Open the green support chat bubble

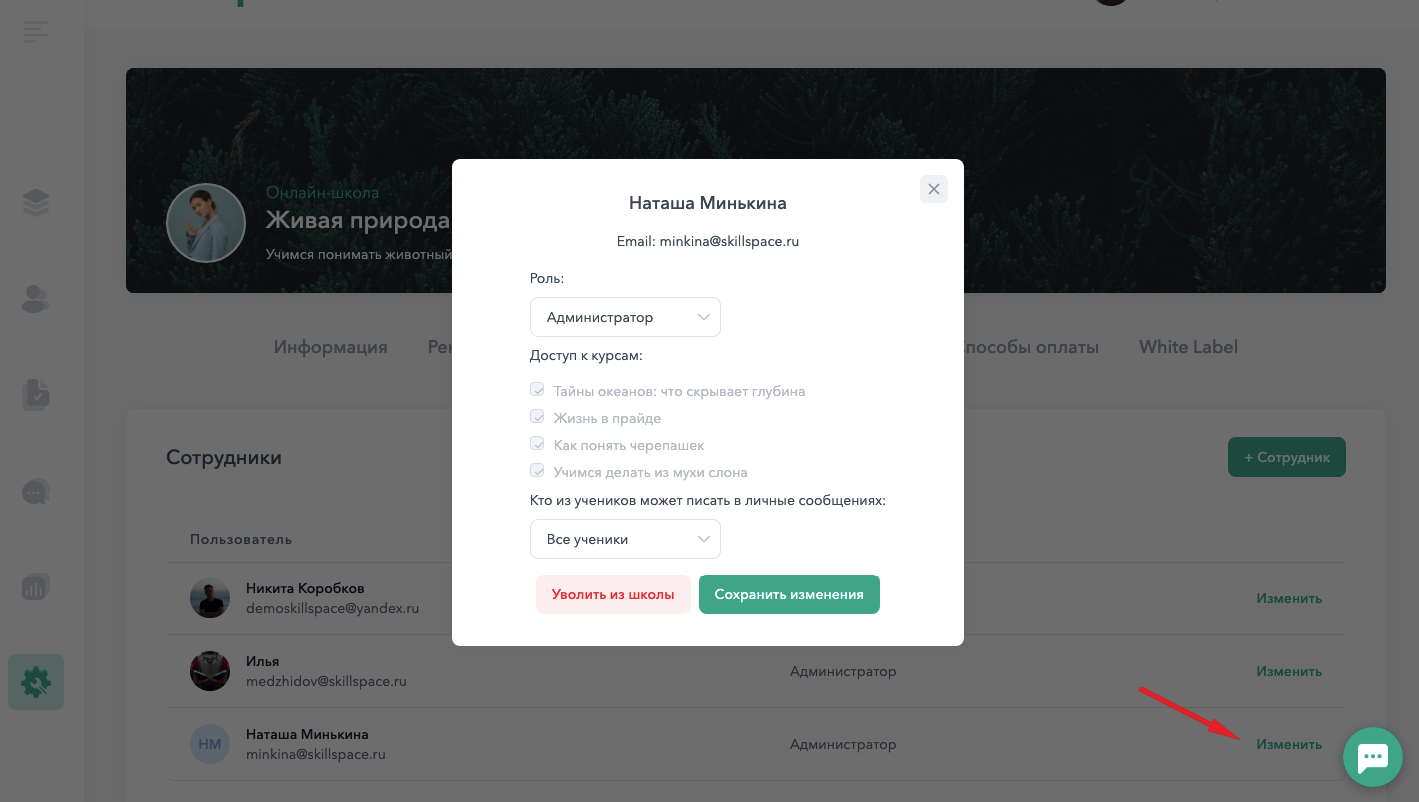tap(1373, 757)
